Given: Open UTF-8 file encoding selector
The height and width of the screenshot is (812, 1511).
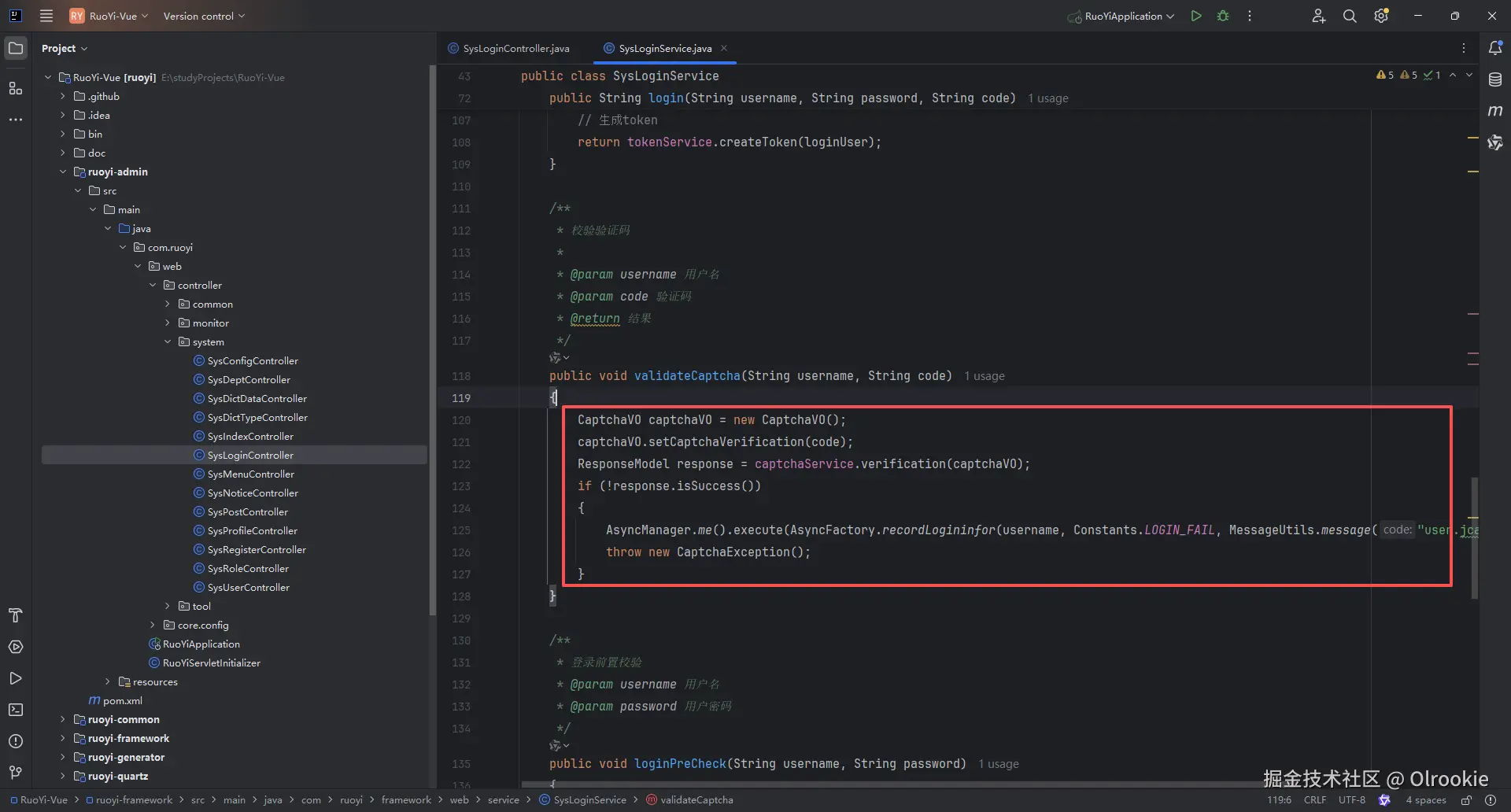Looking at the screenshot, I should coord(1352,800).
